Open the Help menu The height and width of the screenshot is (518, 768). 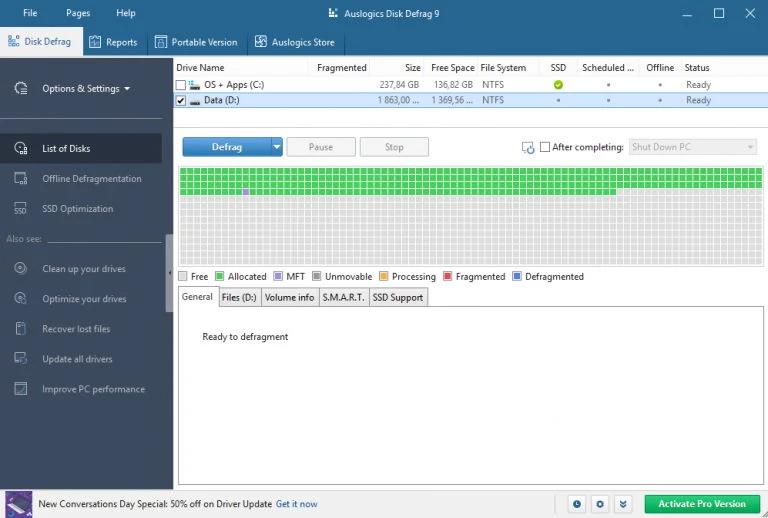pyautogui.click(x=125, y=13)
